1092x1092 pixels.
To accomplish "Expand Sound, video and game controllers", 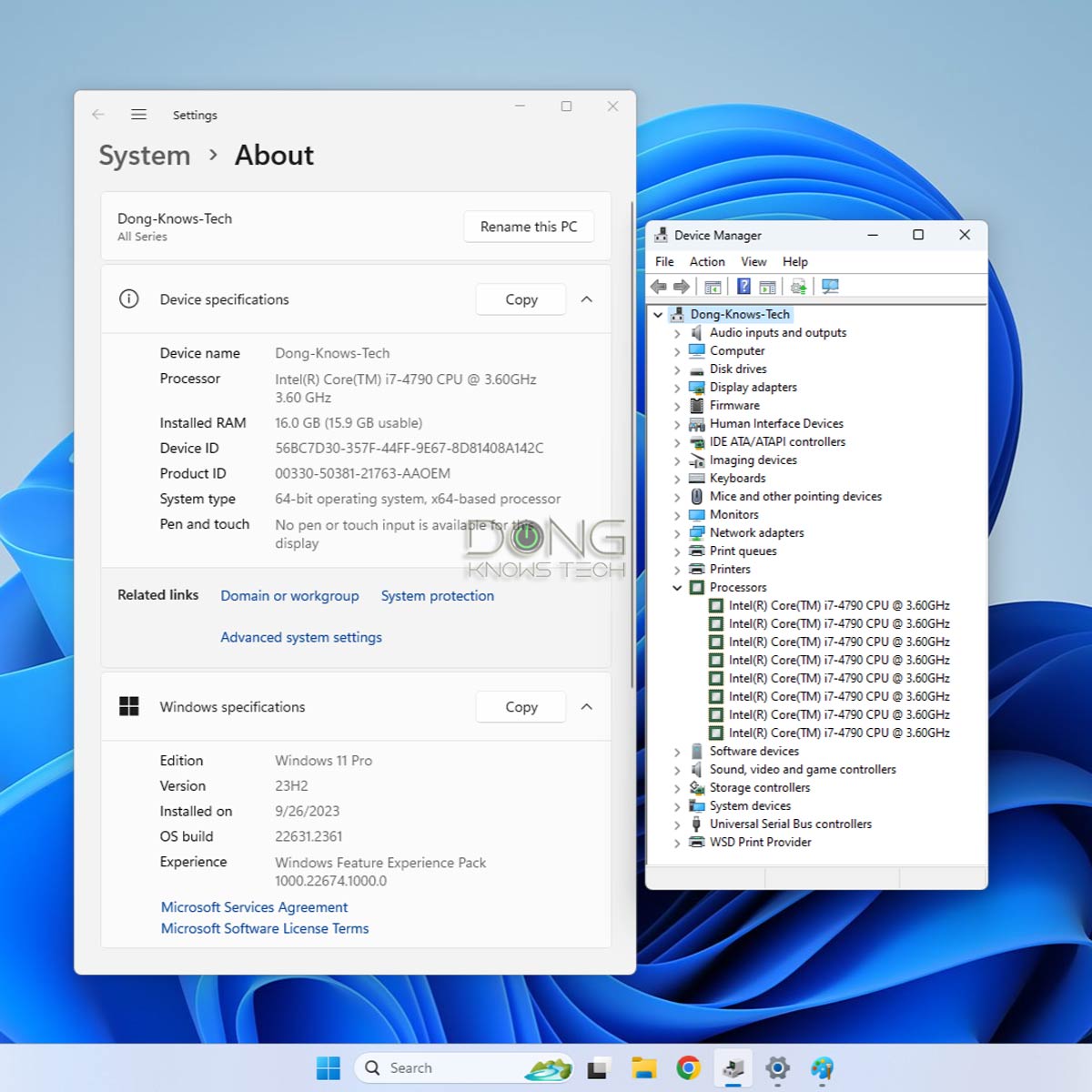I will tap(677, 770).
